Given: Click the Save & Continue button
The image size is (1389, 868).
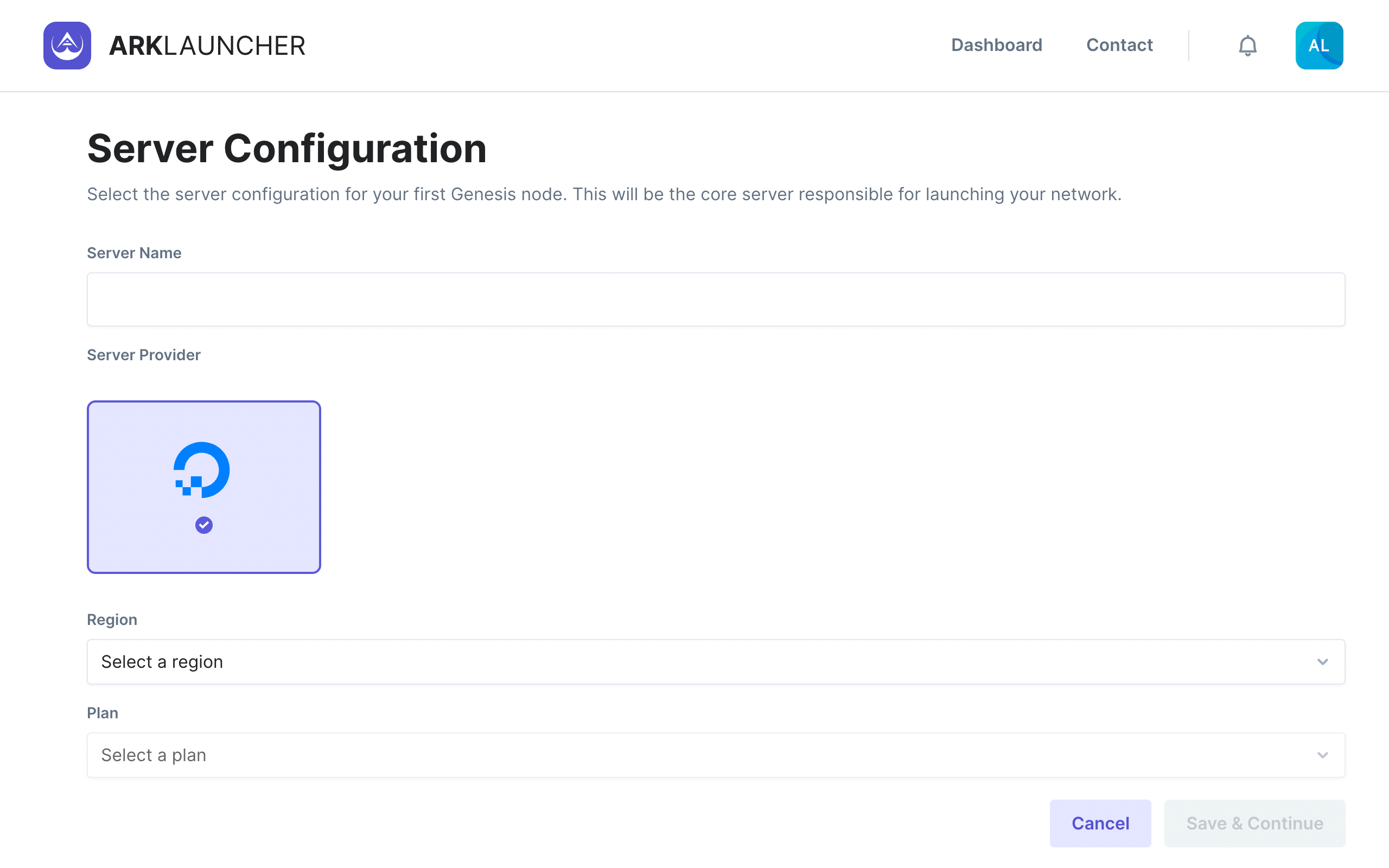Looking at the screenshot, I should click(1254, 823).
